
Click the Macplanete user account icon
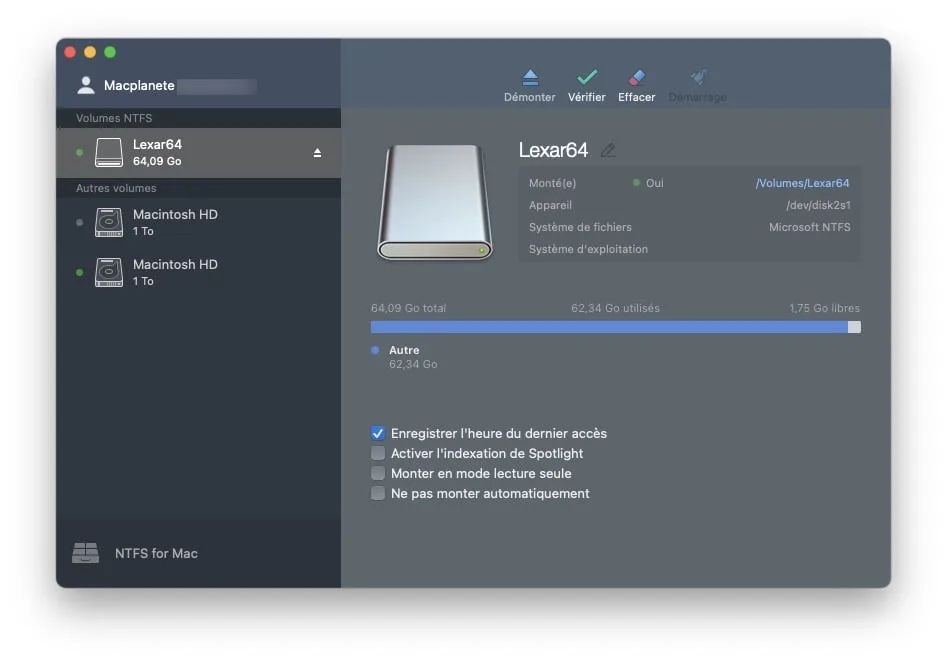[x=85, y=84]
